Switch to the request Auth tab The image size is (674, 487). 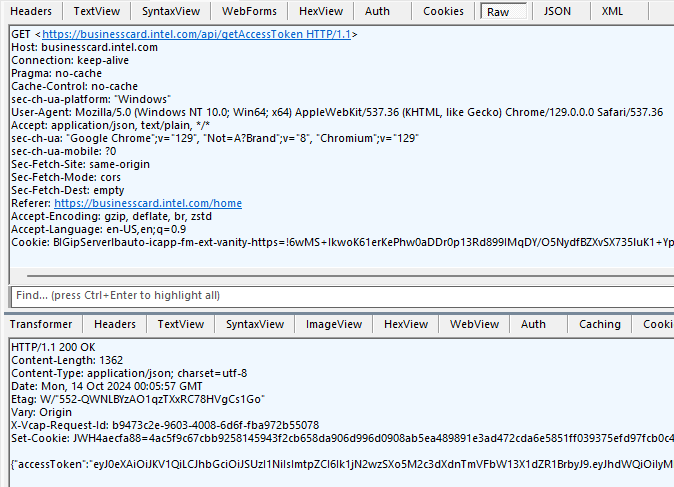377,11
